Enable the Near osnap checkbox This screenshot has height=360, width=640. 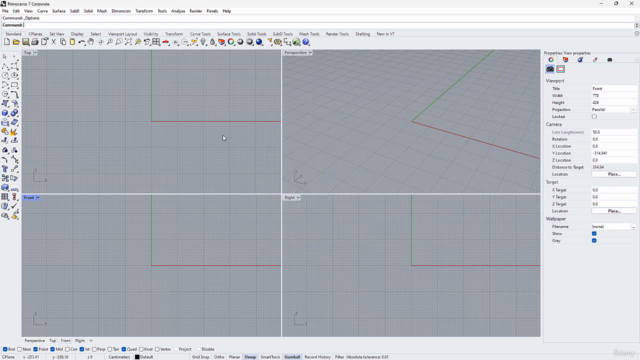20,349
